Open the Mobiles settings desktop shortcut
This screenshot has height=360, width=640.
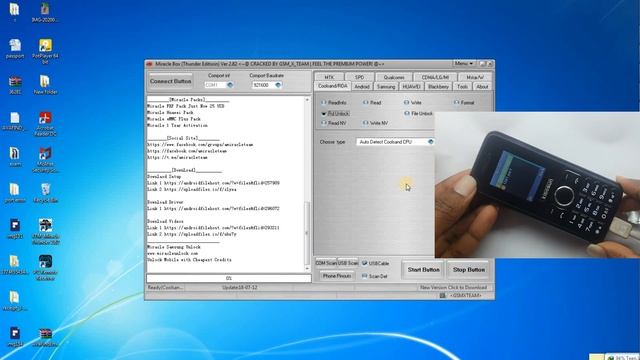tap(45, 160)
